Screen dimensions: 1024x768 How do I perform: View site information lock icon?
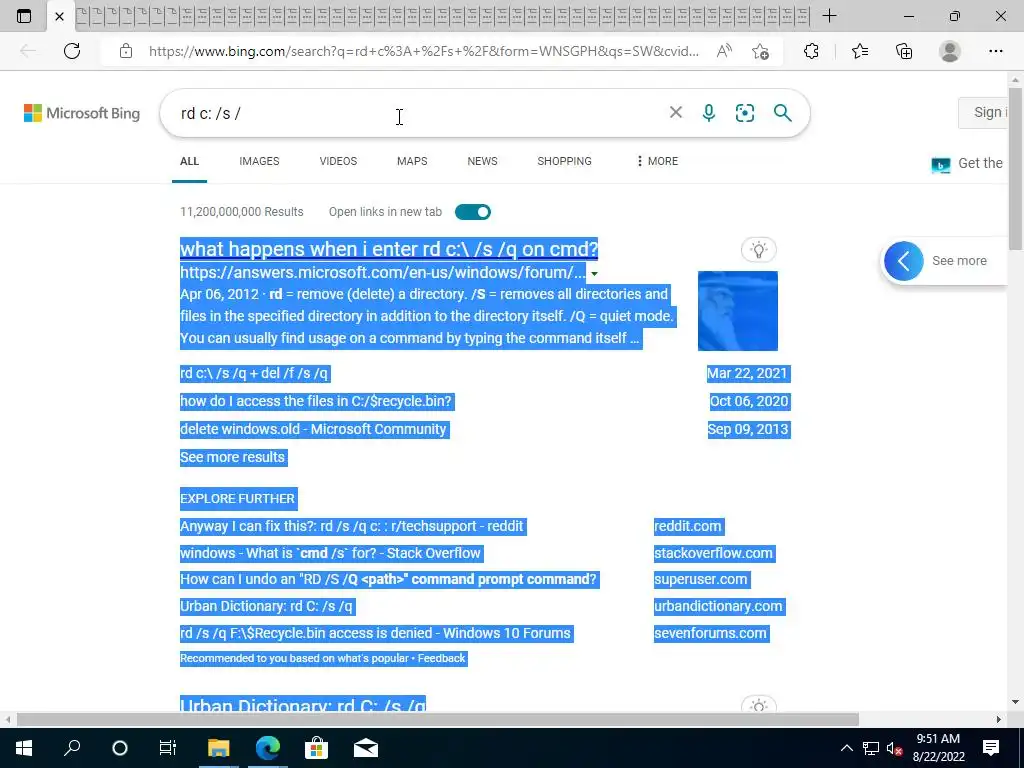[x=126, y=51]
